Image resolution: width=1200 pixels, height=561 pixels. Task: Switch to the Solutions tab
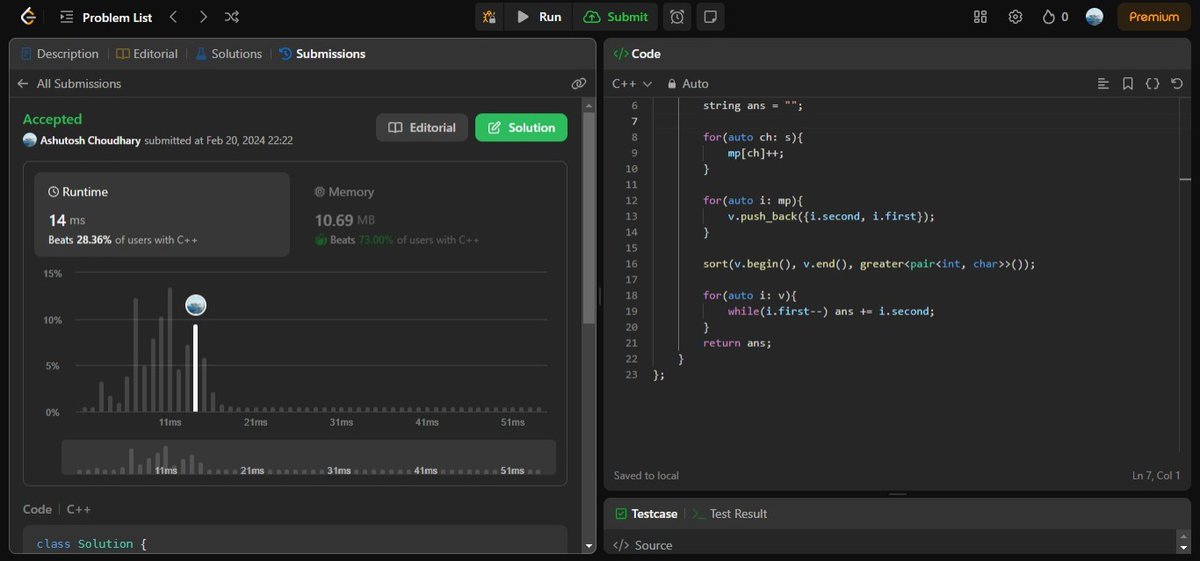(228, 54)
